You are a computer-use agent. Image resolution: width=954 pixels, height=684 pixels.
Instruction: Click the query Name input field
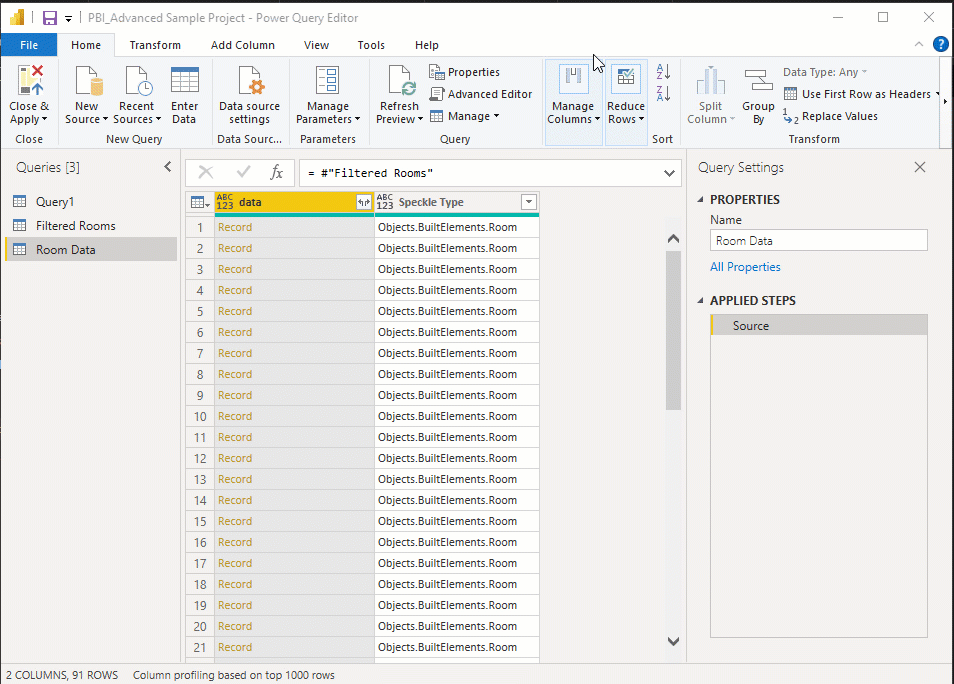[818, 241]
